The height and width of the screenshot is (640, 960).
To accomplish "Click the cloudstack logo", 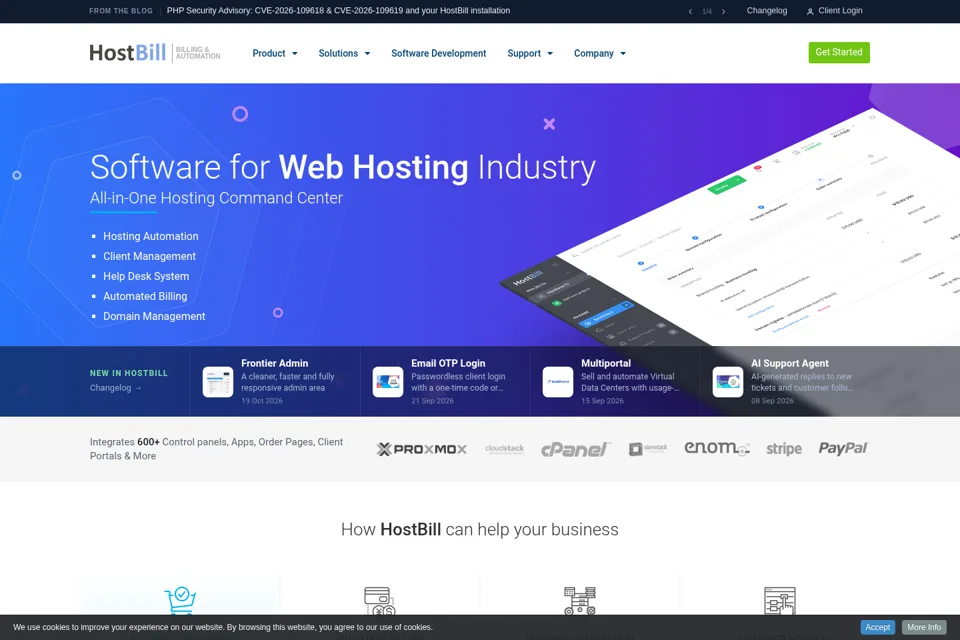I will point(504,449).
